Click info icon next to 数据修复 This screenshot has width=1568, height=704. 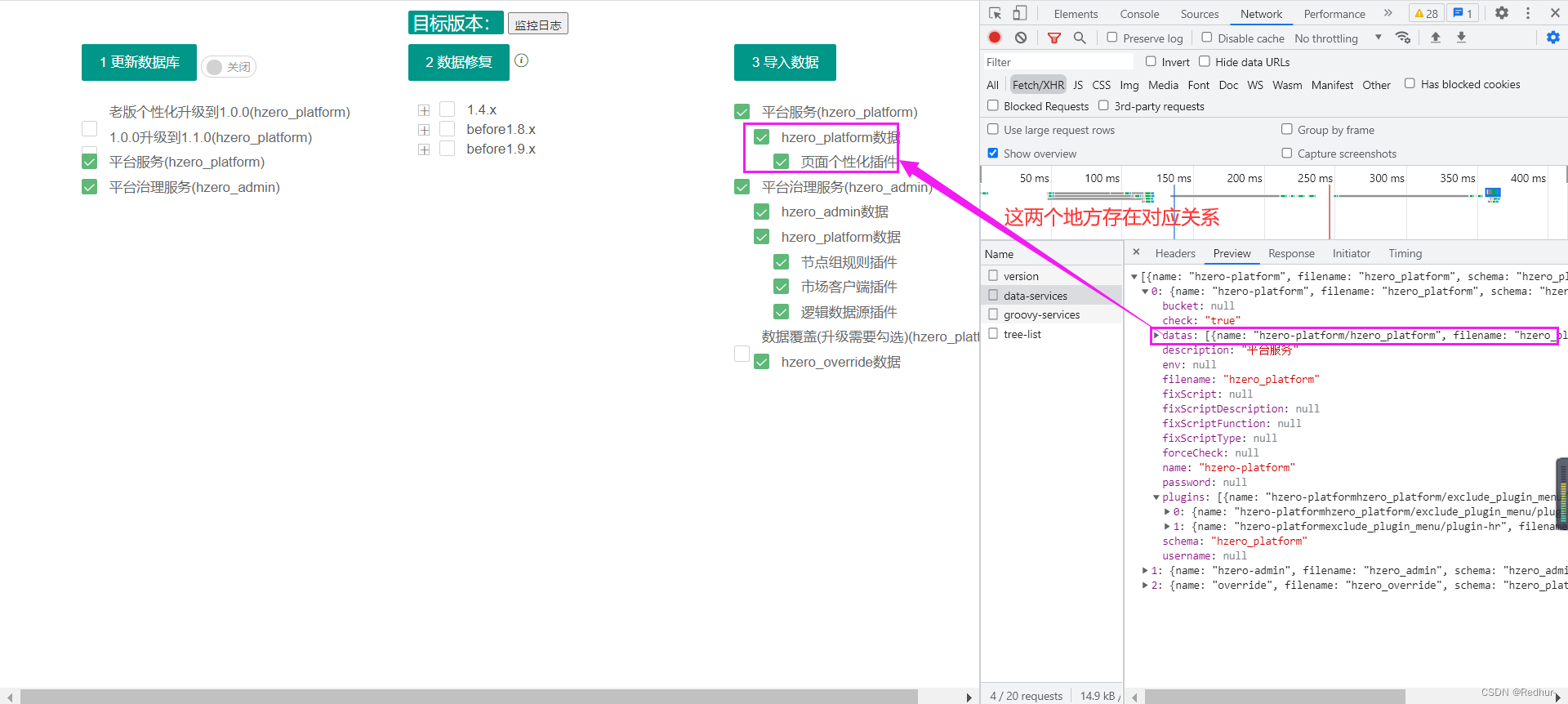click(x=521, y=60)
